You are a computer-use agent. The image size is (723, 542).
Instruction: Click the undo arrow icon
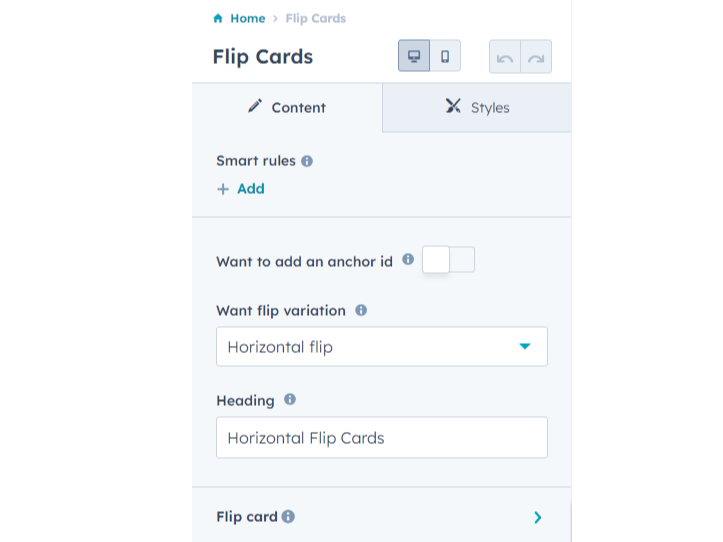(505, 57)
